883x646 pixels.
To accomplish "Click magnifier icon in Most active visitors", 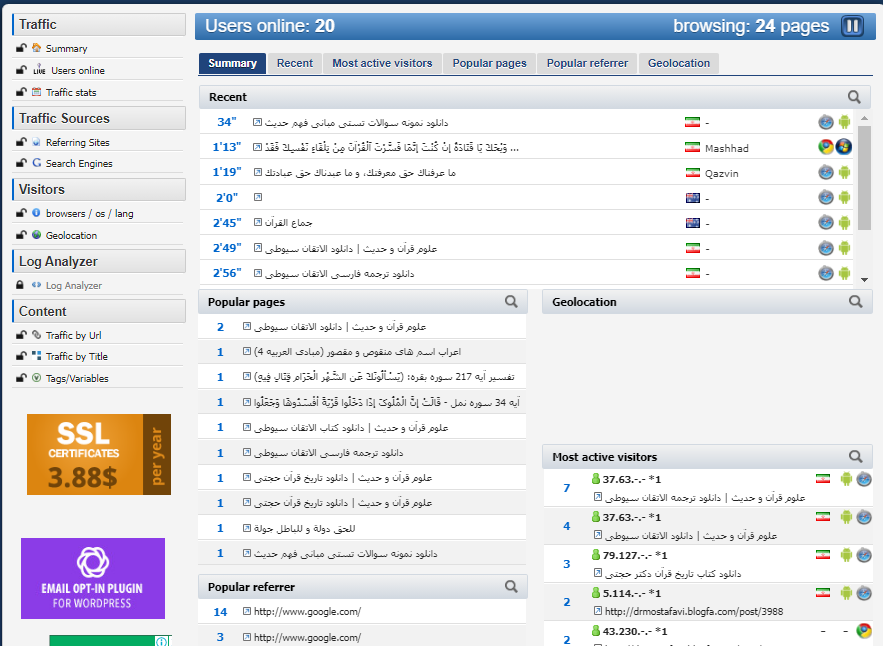I will coord(854,457).
